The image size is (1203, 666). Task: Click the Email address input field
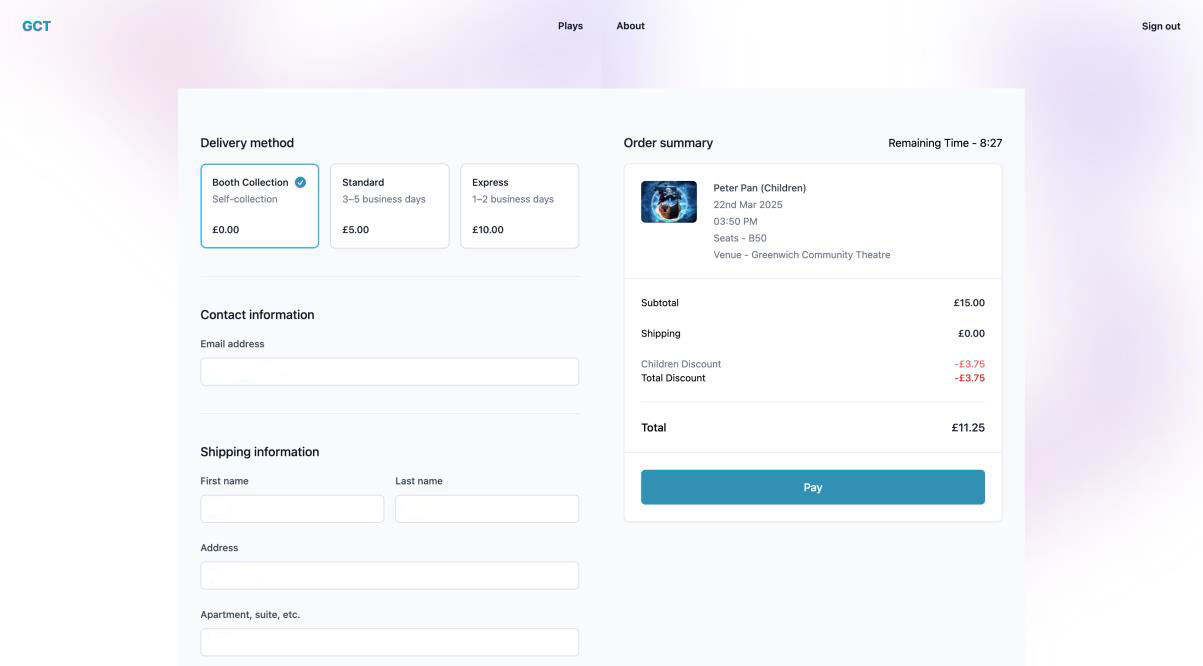pos(389,370)
